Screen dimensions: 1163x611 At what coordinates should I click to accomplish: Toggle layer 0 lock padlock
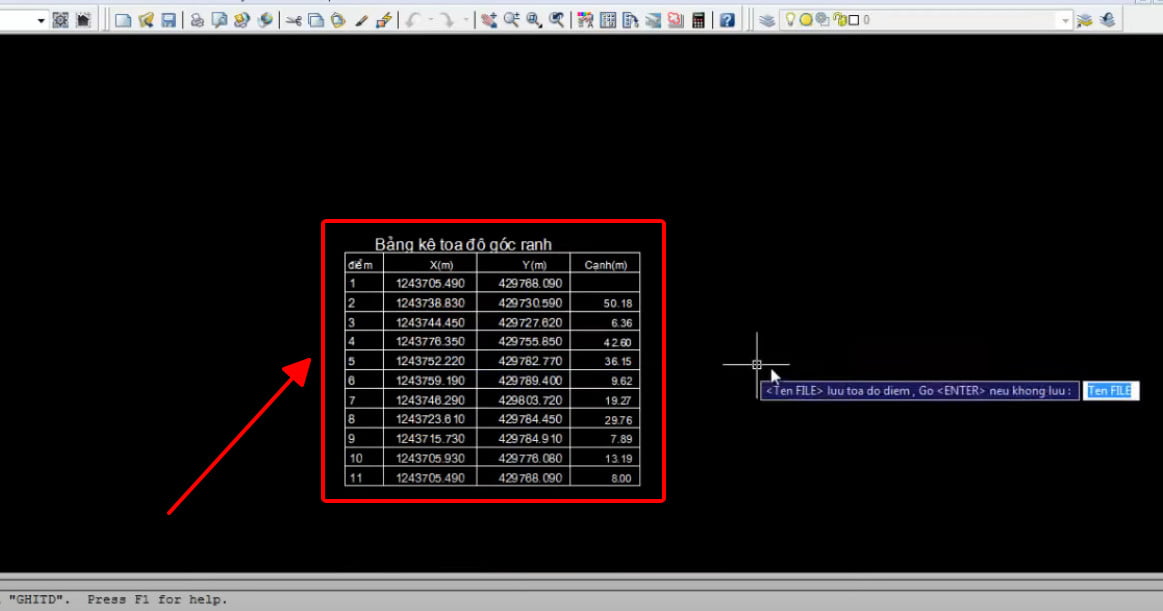pyautogui.click(x=840, y=20)
